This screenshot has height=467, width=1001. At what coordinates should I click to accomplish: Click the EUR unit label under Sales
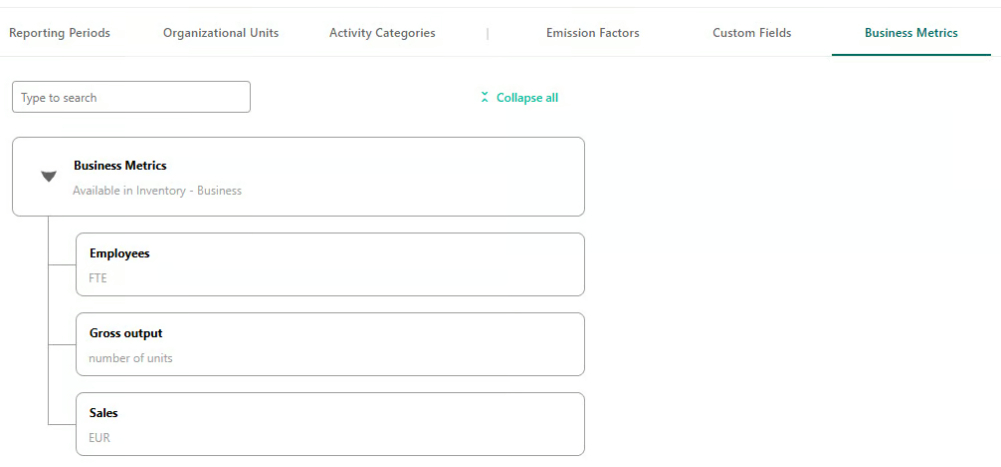pos(100,438)
